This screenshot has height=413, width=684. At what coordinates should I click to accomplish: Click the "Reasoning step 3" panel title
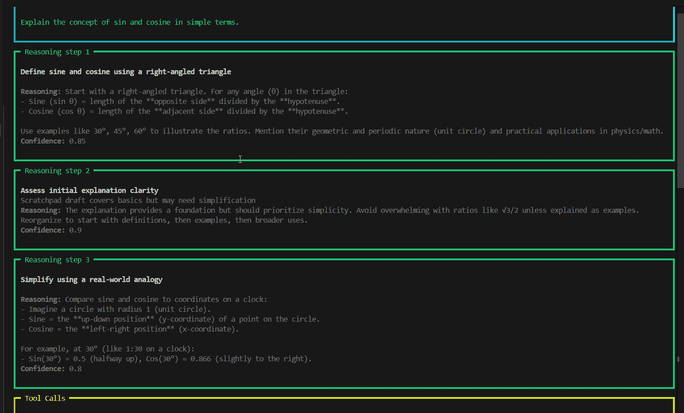pyautogui.click(x=57, y=259)
